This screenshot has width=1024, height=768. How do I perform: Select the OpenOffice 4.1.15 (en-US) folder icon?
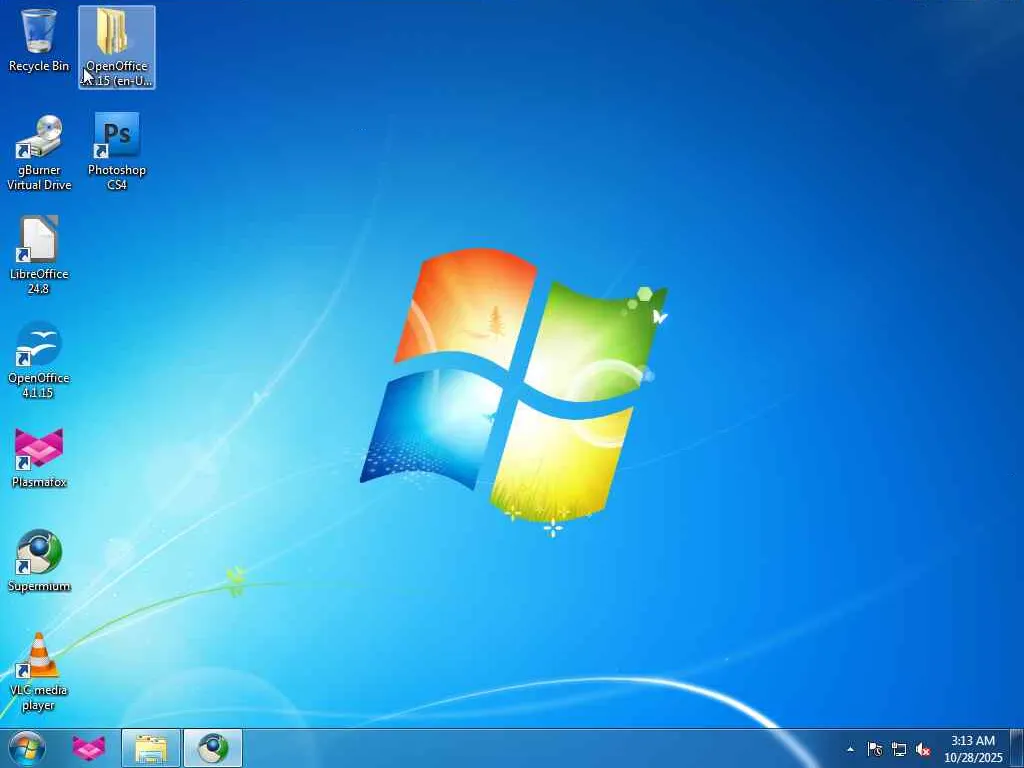117,47
